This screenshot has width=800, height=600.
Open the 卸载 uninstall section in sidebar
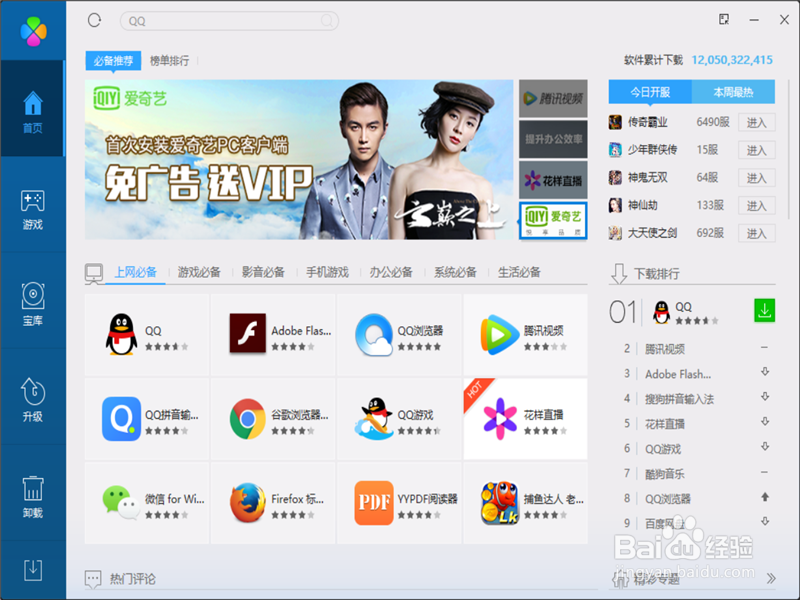[x=33, y=496]
